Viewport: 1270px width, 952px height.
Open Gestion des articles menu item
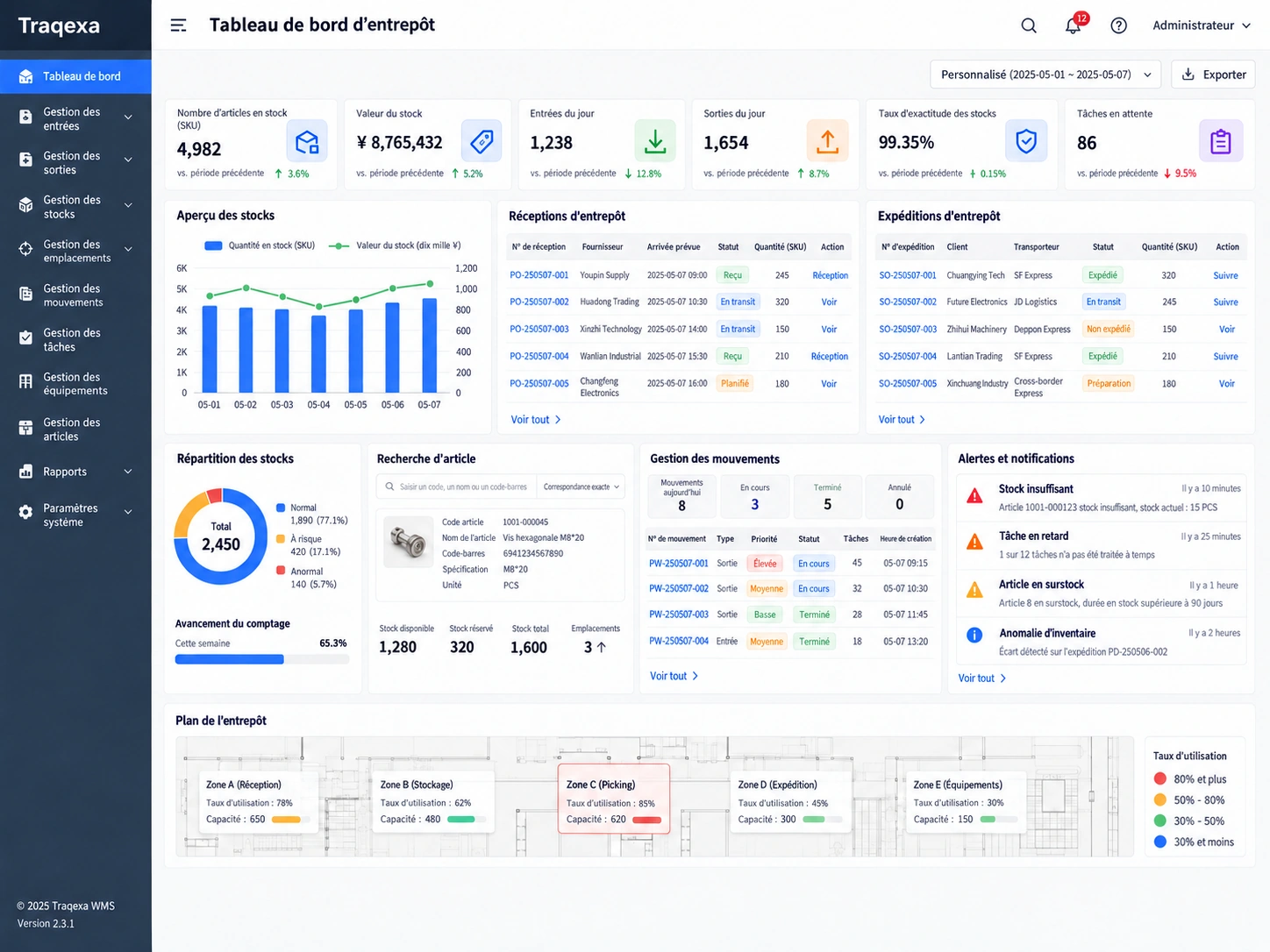[x=75, y=429]
